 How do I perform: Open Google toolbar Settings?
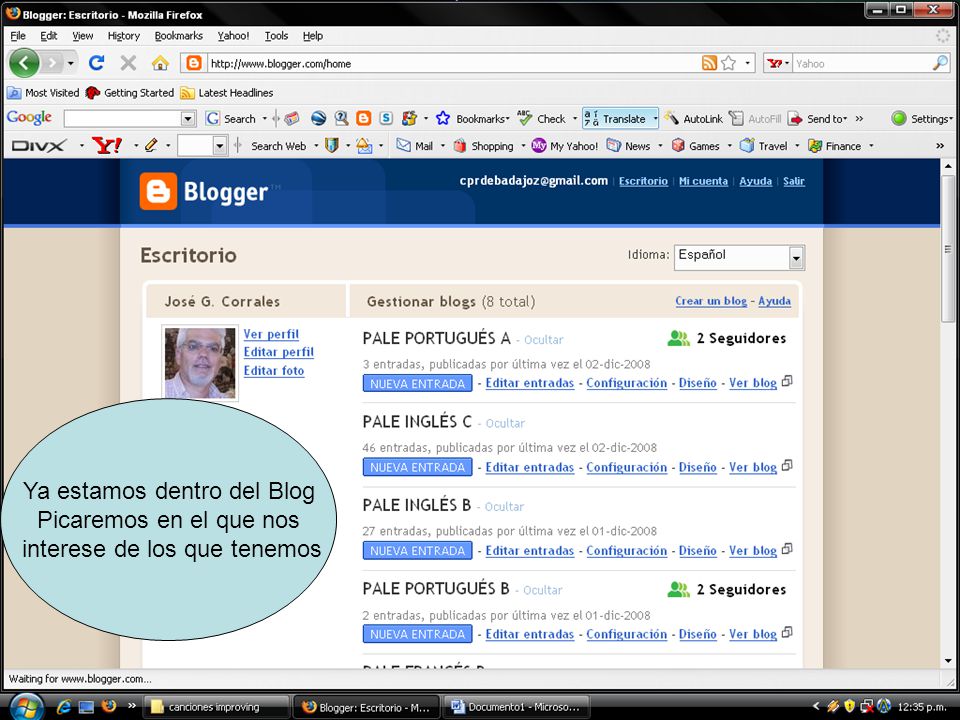[x=922, y=119]
